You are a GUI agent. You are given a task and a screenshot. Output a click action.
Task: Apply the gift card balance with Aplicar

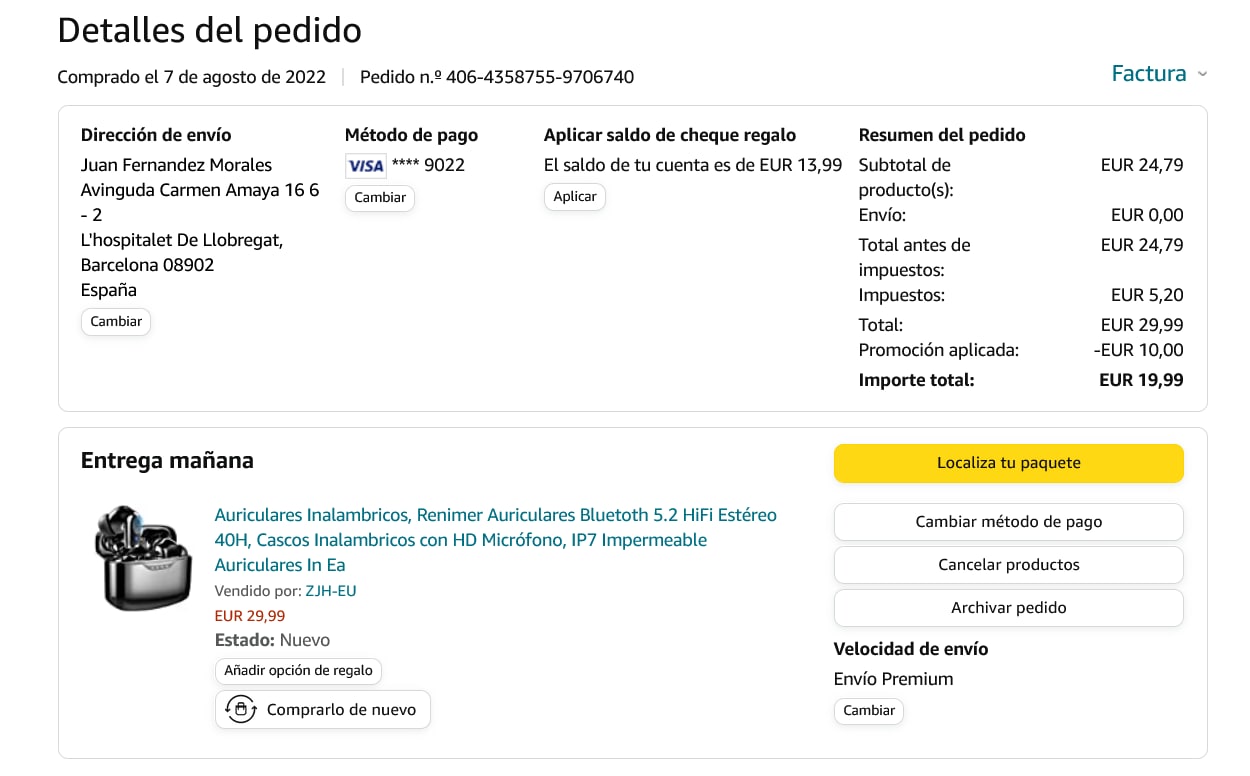point(575,197)
